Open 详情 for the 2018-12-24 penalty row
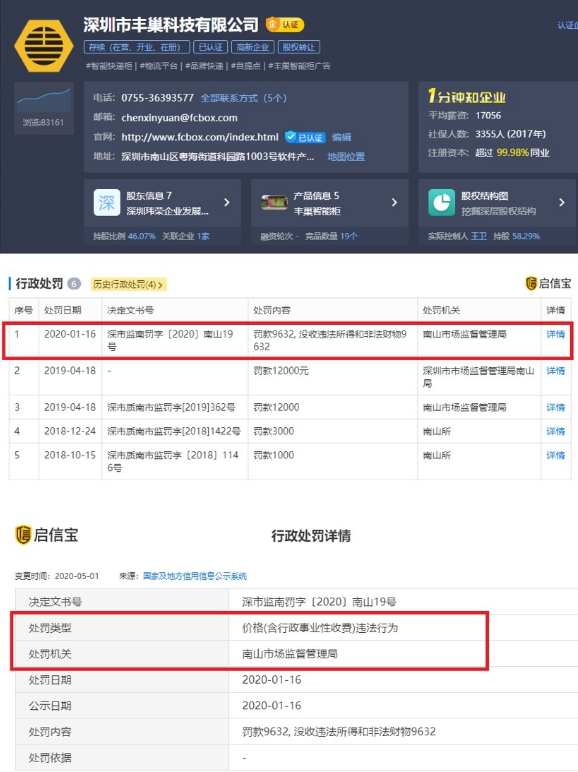 click(555, 431)
